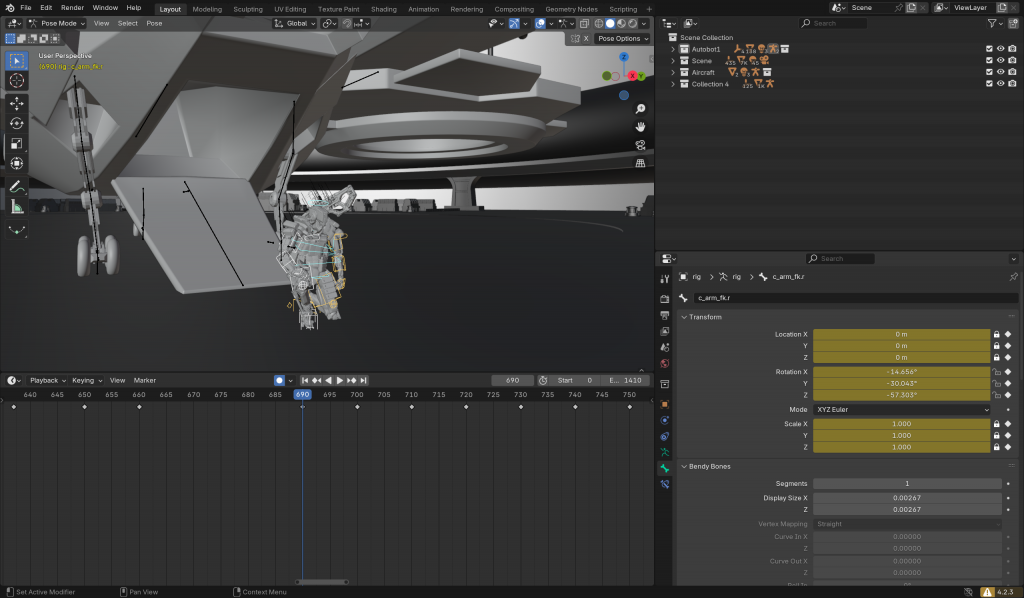Select the Rotate tool in the toolbar
Viewport: 1024px width, 598px height.
(x=17, y=123)
